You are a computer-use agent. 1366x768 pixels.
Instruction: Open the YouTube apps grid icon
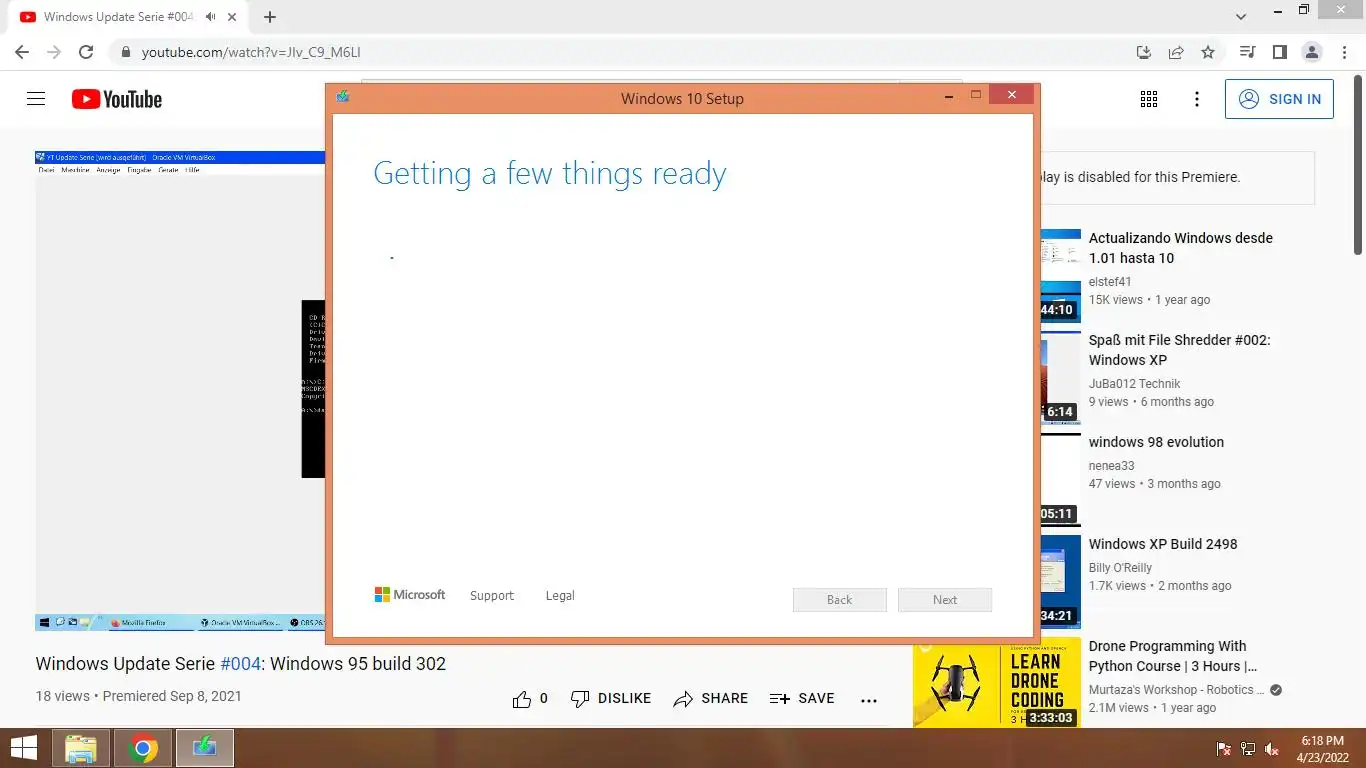[x=1149, y=99]
